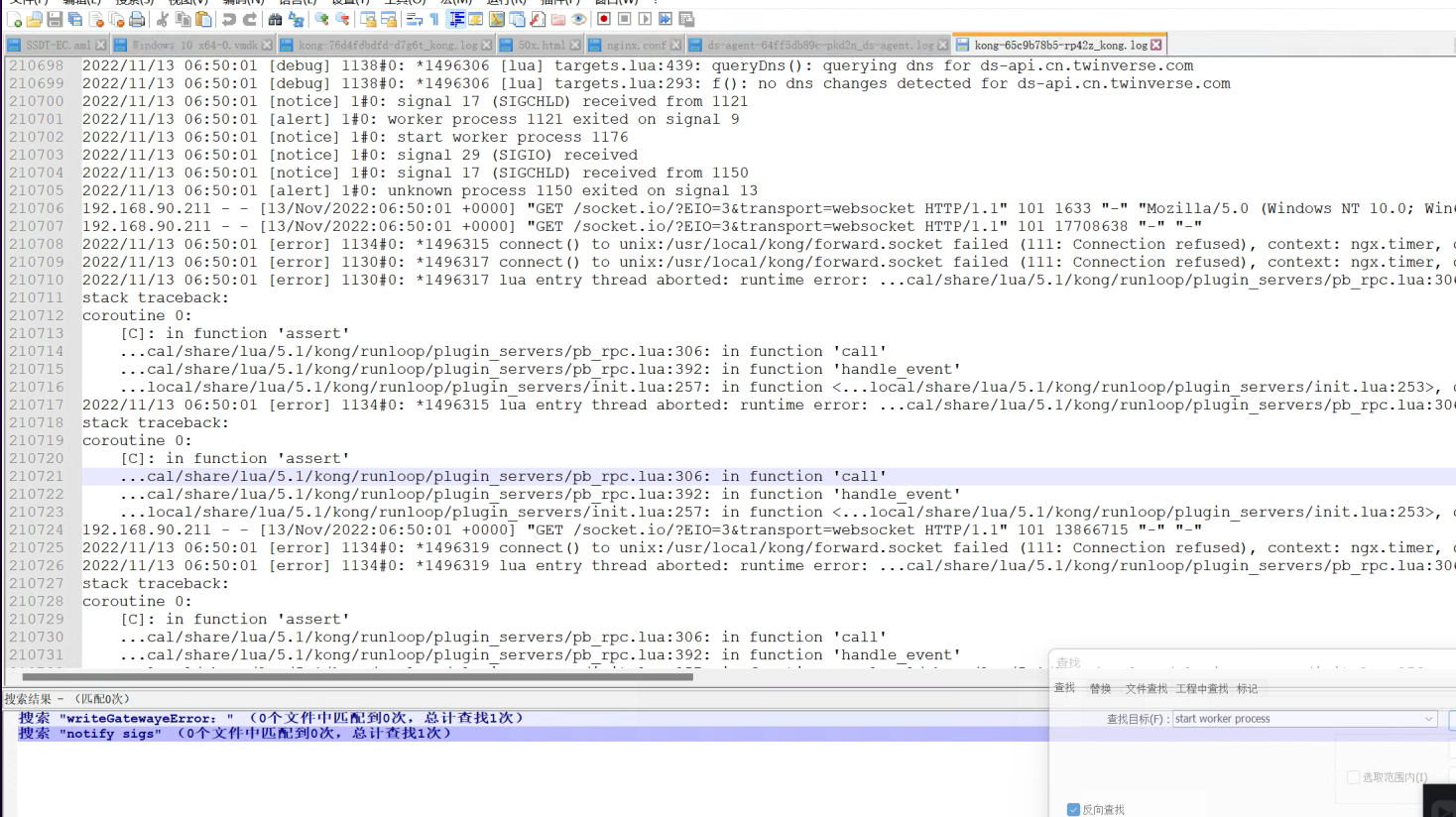Click the Undo arrow icon
The image size is (1456, 817).
(228, 19)
